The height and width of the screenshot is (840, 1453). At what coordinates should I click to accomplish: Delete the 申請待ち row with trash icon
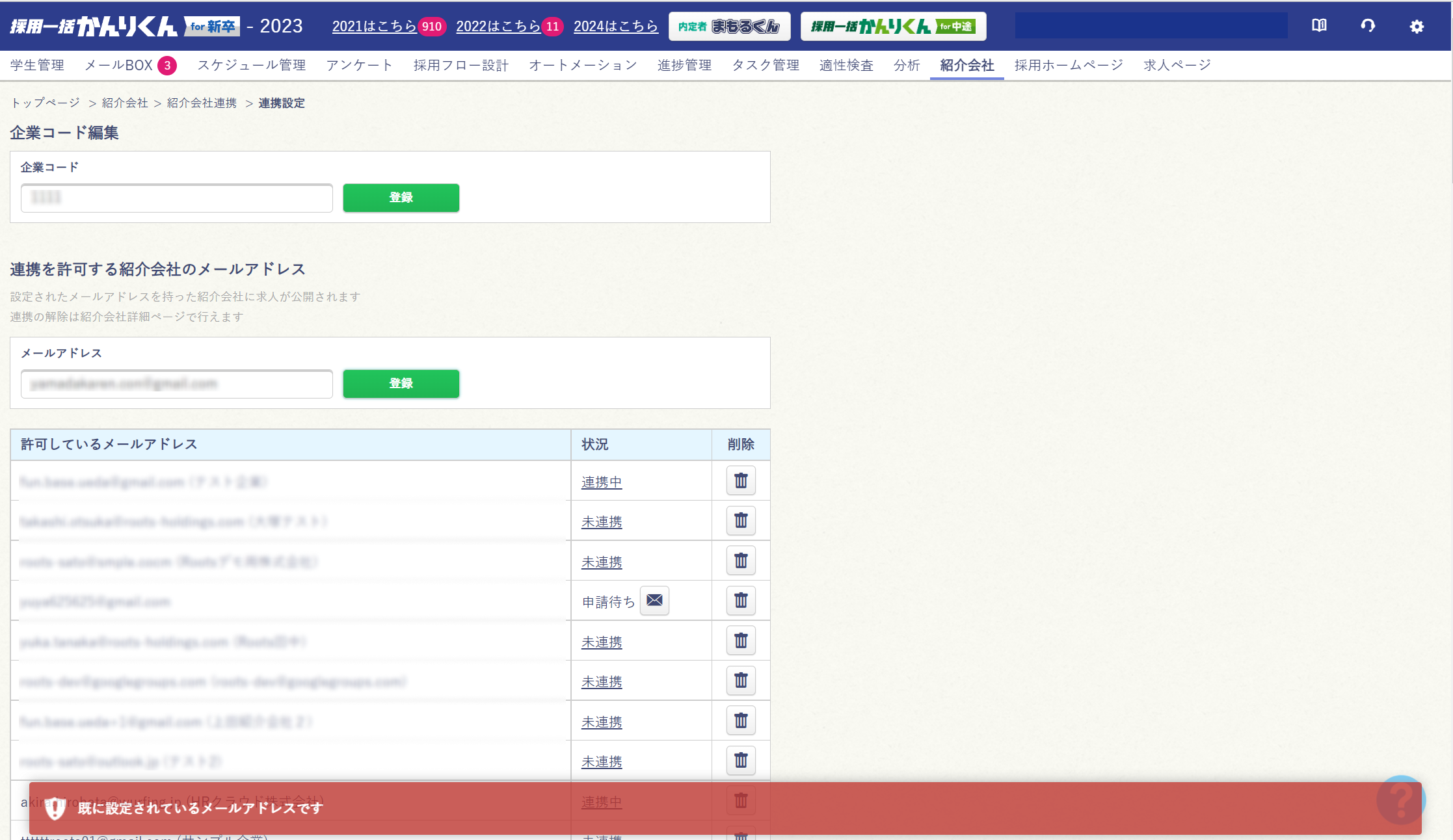(741, 601)
